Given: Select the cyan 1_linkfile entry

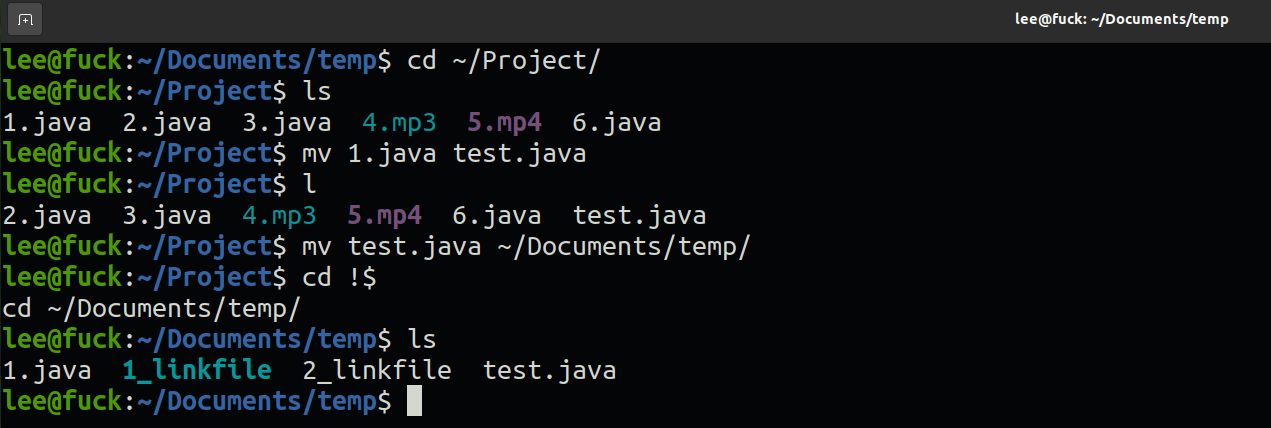Looking at the screenshot, I should pyautogui.click(x=197, y=371).
